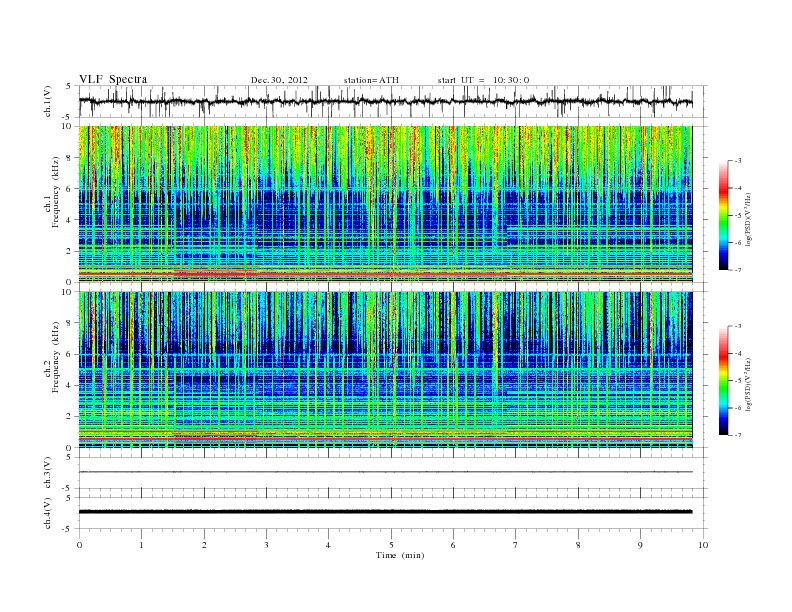Click the "4" kHz tick on ch.2 spectrogram axis
The height and width of the screenshot is (612, 792).
[x=70, y=385]
